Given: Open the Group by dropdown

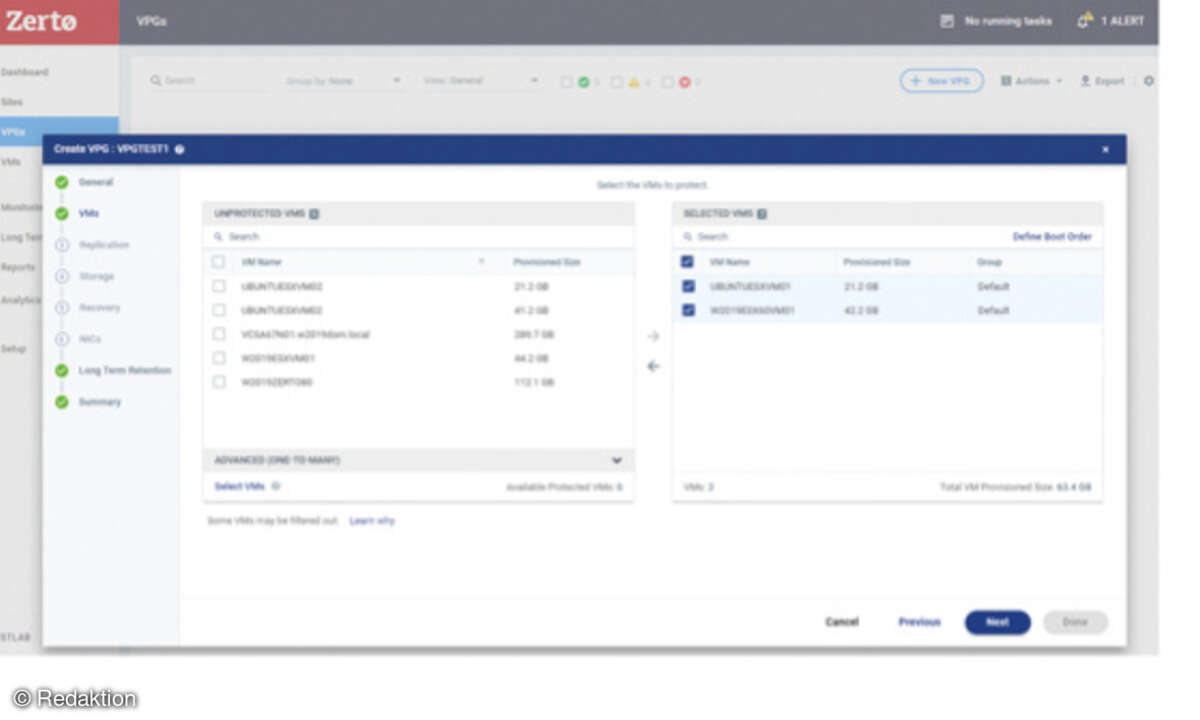Looking at the screenshot, I should (x=343, y=81).
